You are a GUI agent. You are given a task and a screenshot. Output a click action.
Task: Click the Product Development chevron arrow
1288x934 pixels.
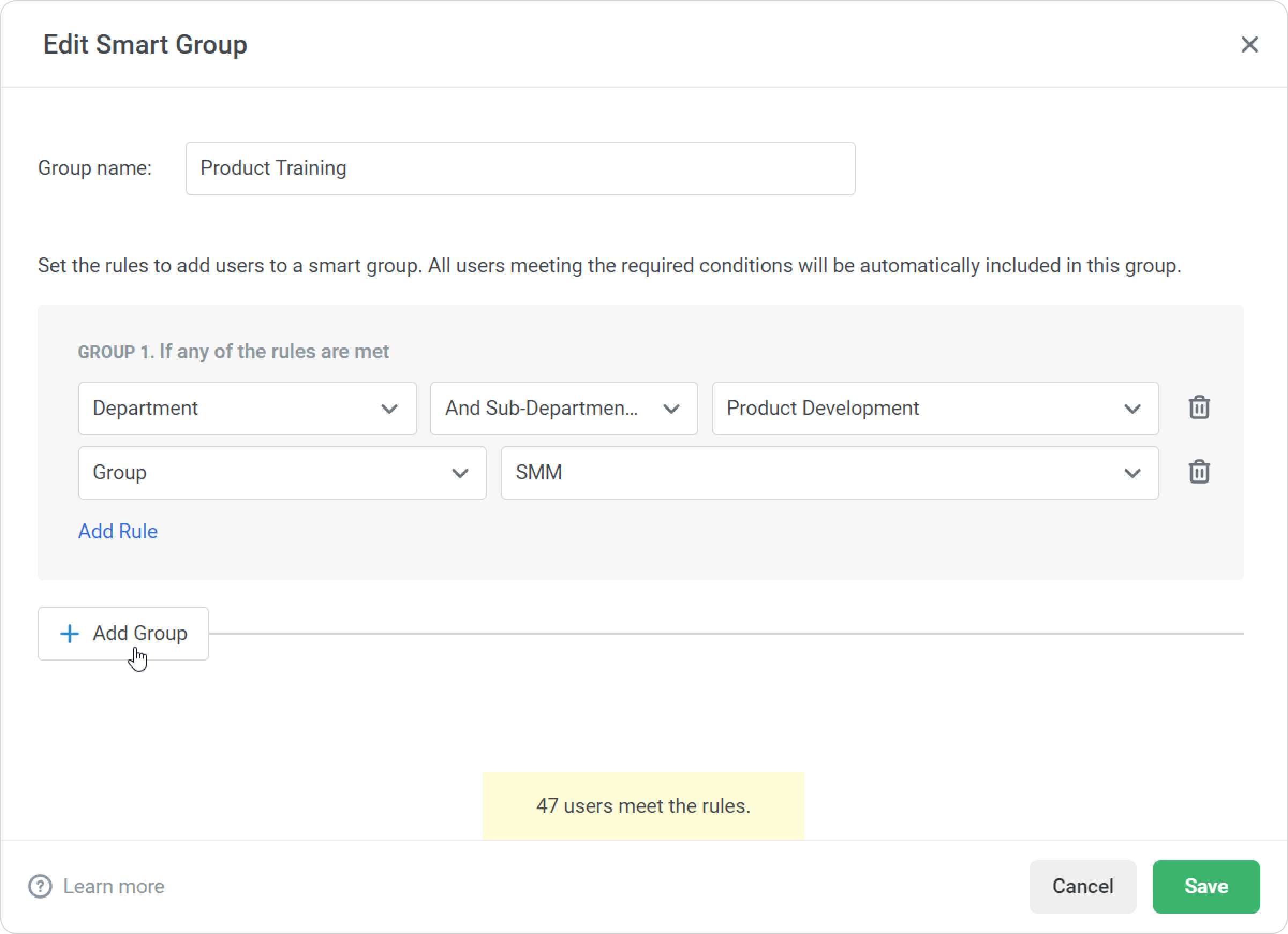(x=1132, y=409)
